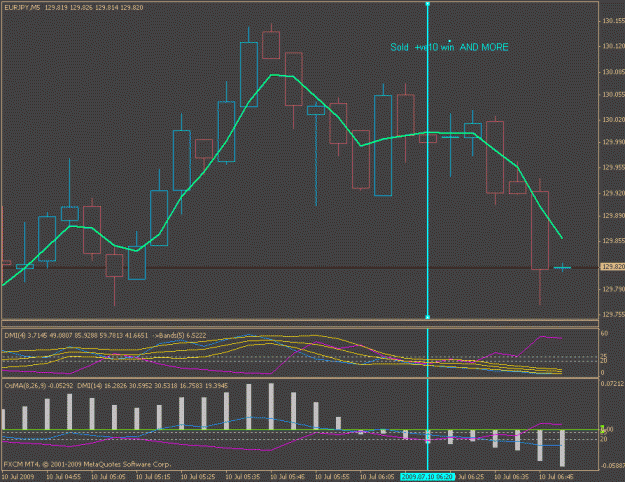Image resolution: width=625 pixels, height=482 pixels.
Task: Select the 'Sold +ve10 win AND MORE' annotation
Action: tap(449, 47)
